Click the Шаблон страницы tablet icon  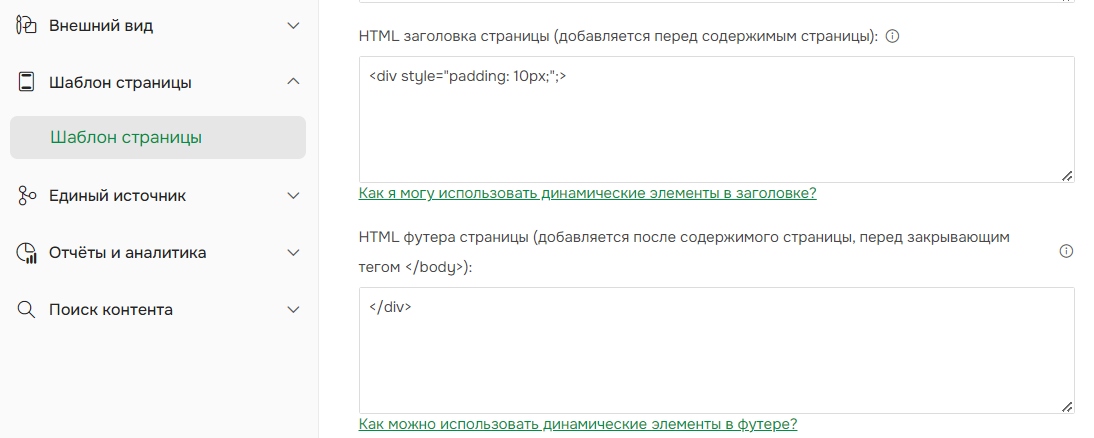[27, 82]
